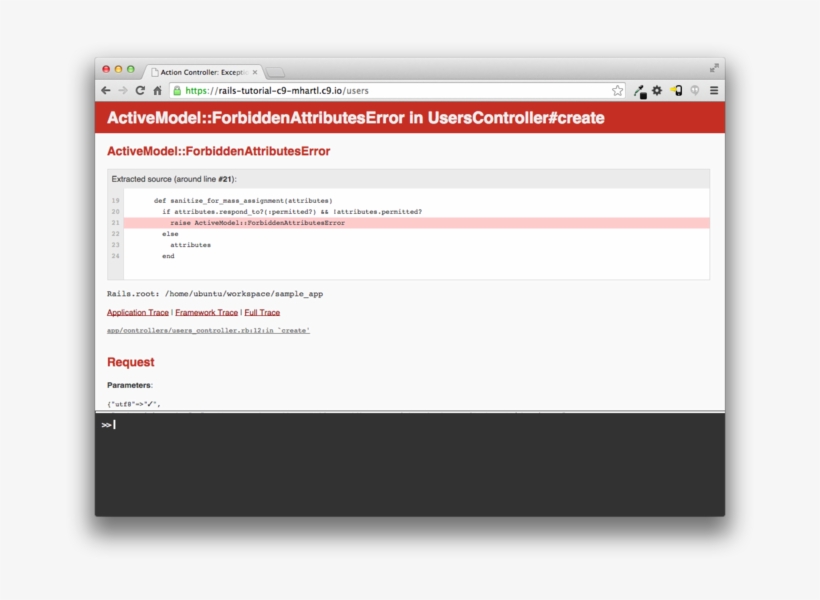This screenshot has width=820, height=600.
Task: Toggle fullscreen with the window expand arrows
Action: pyautogui.click(x=714, y=68)
